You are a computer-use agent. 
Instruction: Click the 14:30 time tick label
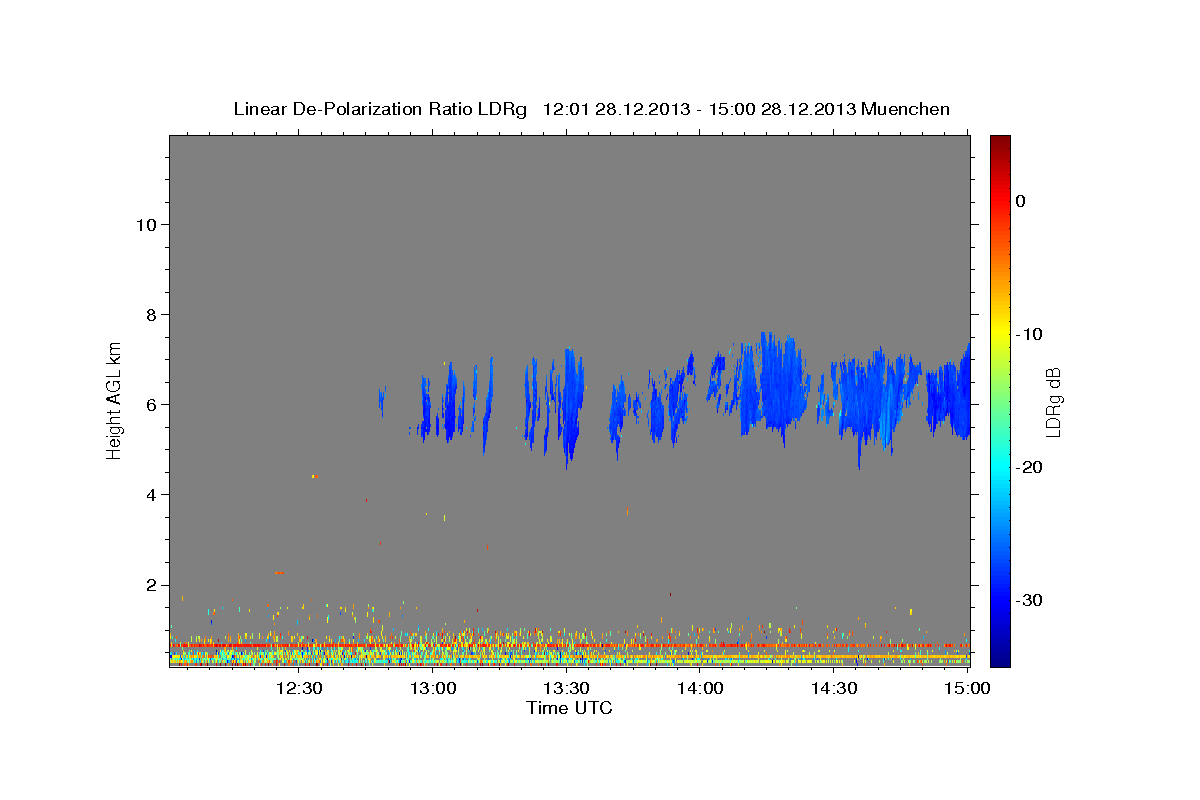tap(833, 688)
